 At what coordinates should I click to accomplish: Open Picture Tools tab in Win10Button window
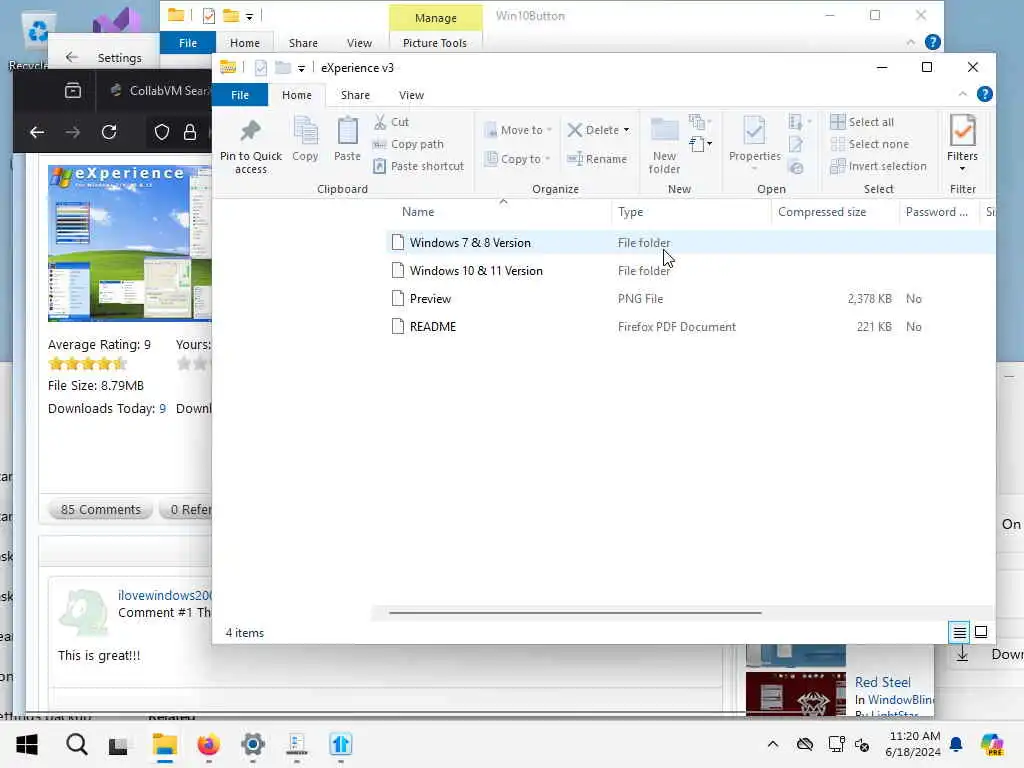435,43
